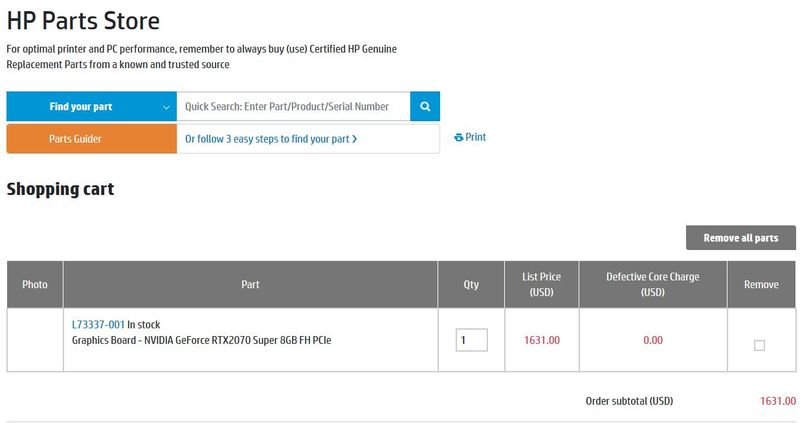
Task: Focus the Quick Search input field
Action: point(293,106)
